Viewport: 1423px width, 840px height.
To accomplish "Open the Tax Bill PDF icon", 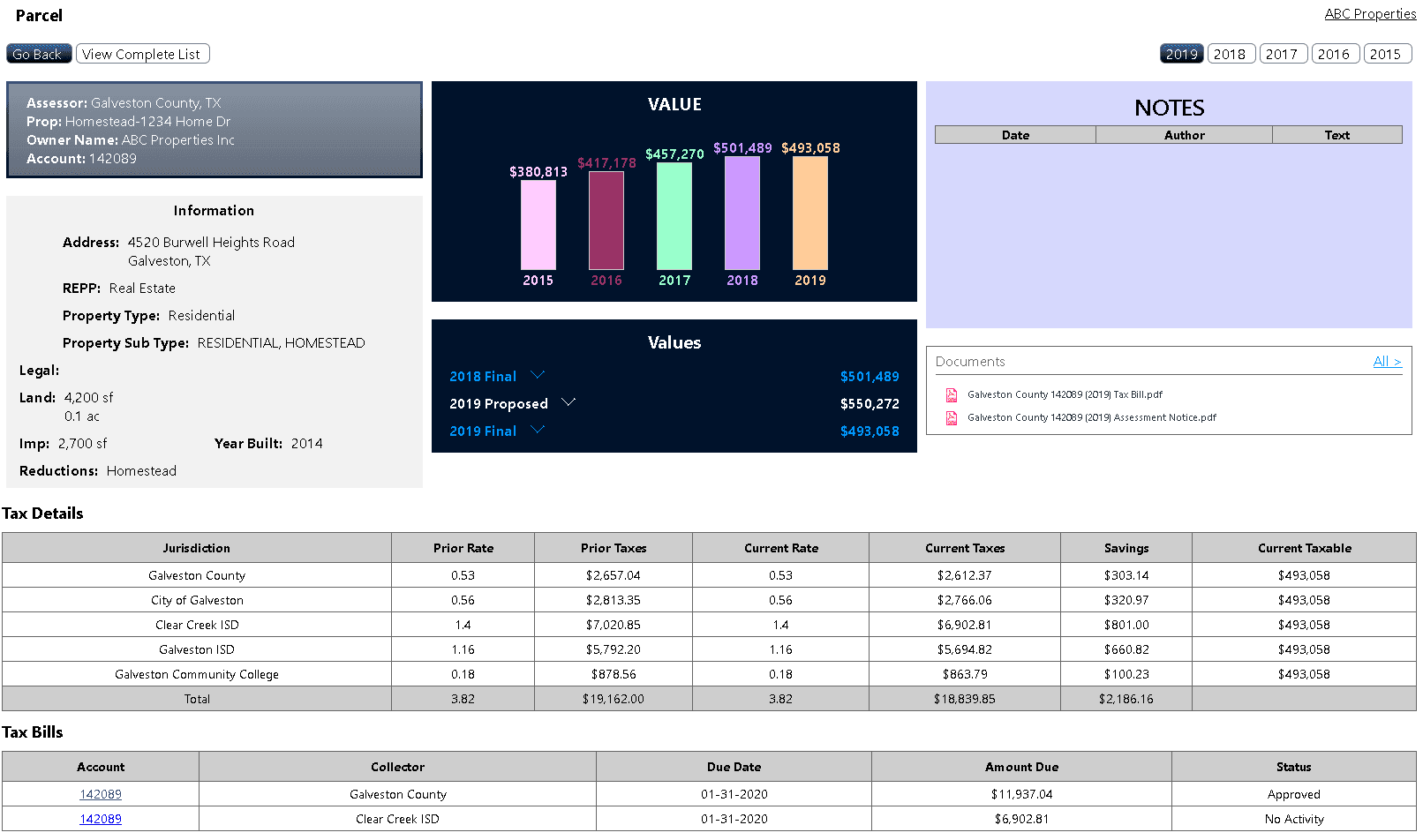I will [952, 394].
